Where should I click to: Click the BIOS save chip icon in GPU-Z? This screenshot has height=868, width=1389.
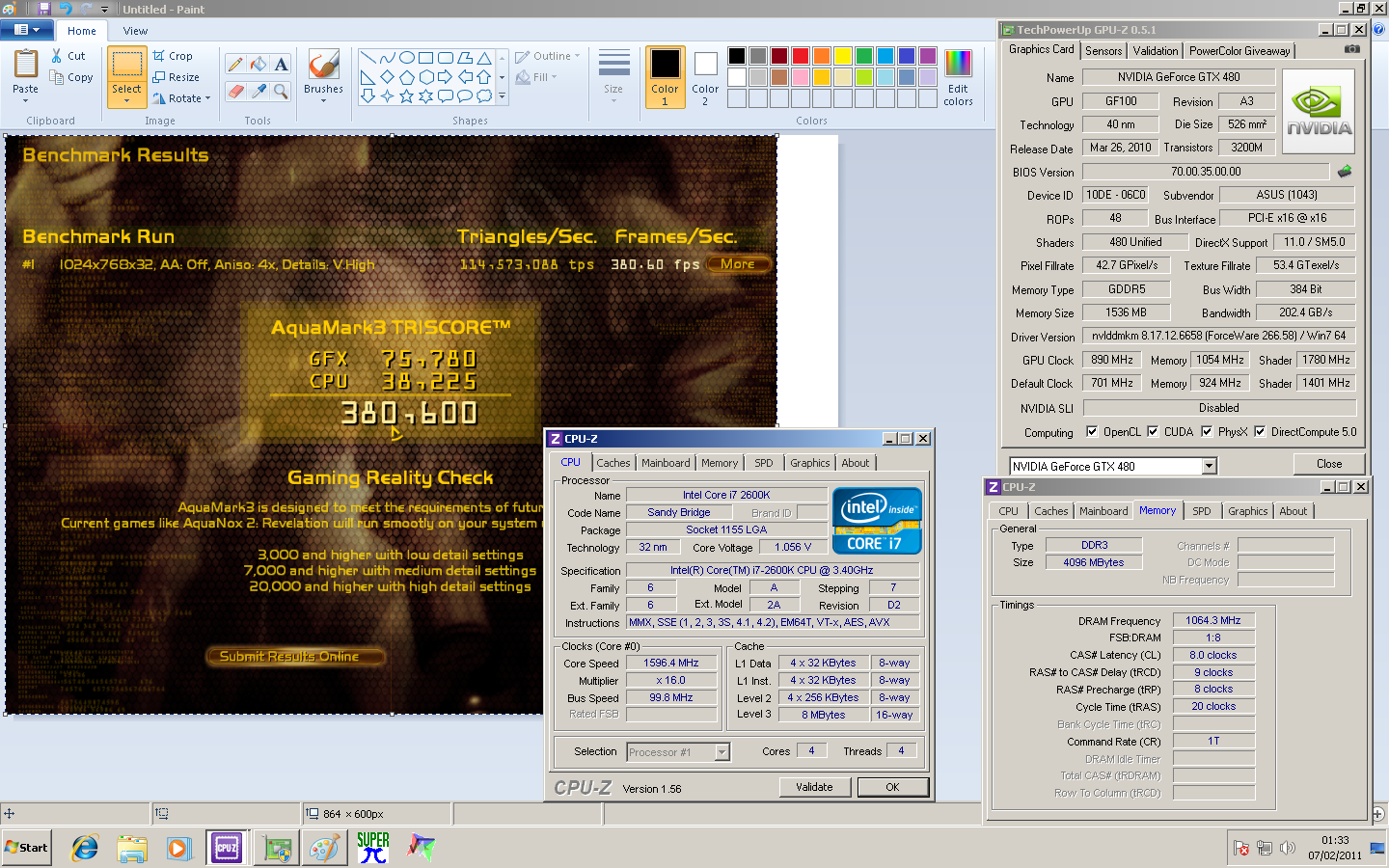[x=1345, y=171]
